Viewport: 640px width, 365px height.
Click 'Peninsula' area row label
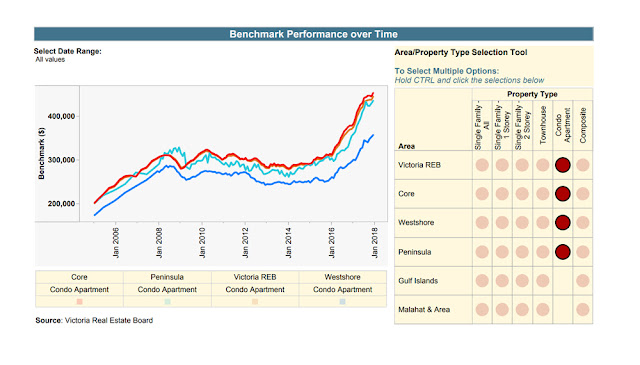coord(414,252)
